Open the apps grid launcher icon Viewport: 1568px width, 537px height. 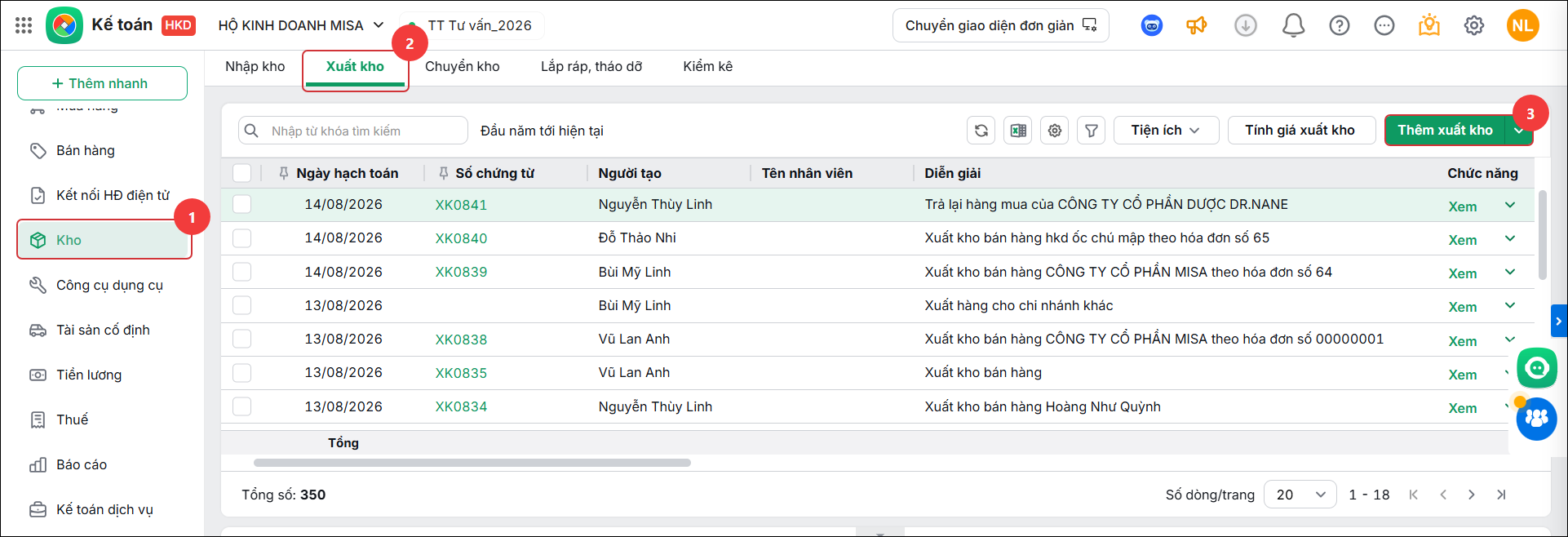tap(24, 25)
